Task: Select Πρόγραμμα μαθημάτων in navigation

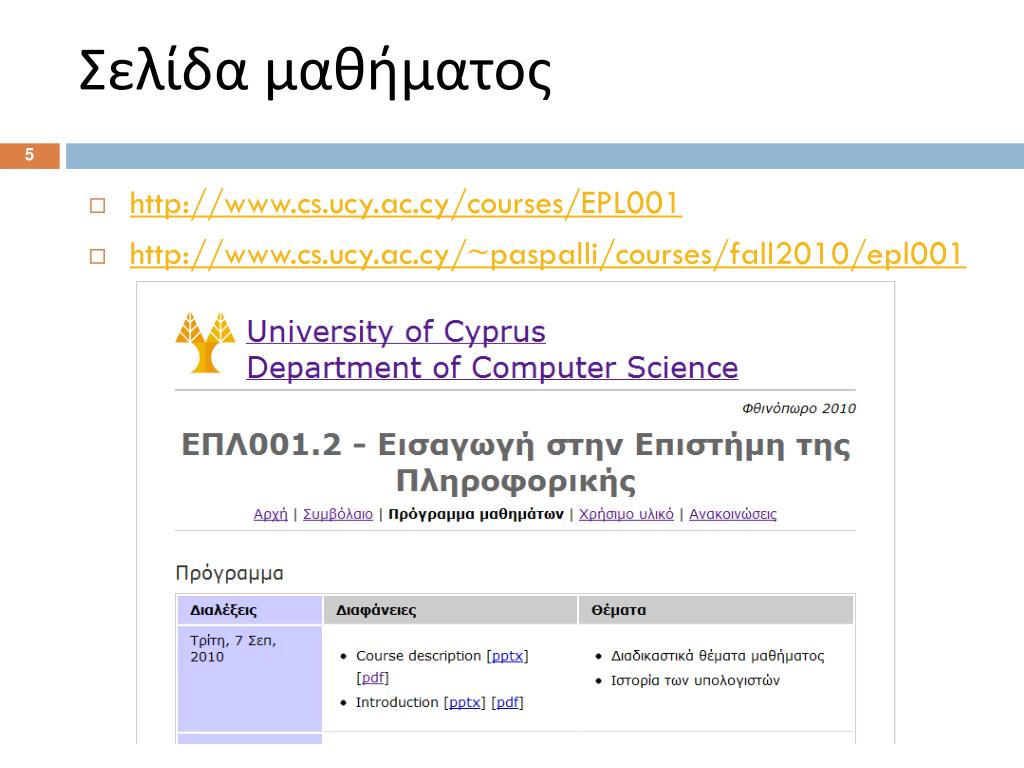Action: [x=475, y=514]
